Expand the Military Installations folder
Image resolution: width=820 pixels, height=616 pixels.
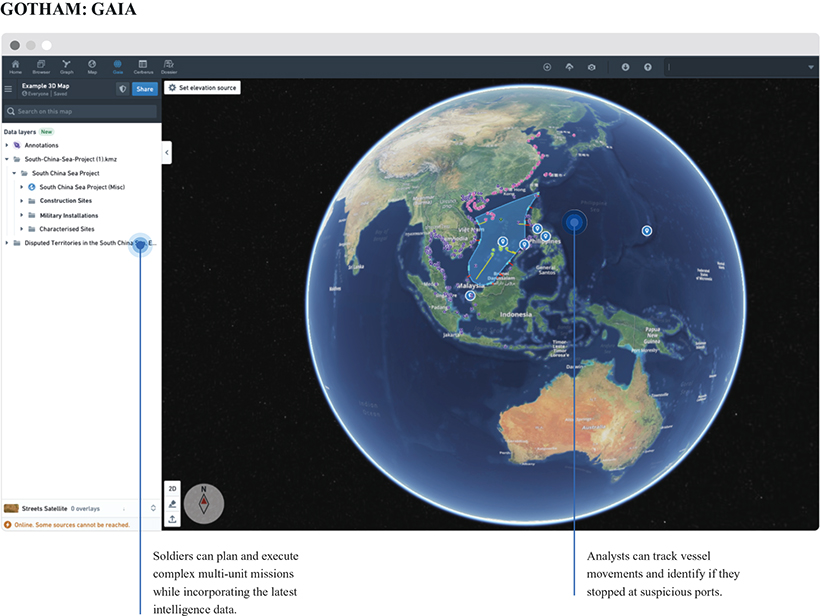21,215
